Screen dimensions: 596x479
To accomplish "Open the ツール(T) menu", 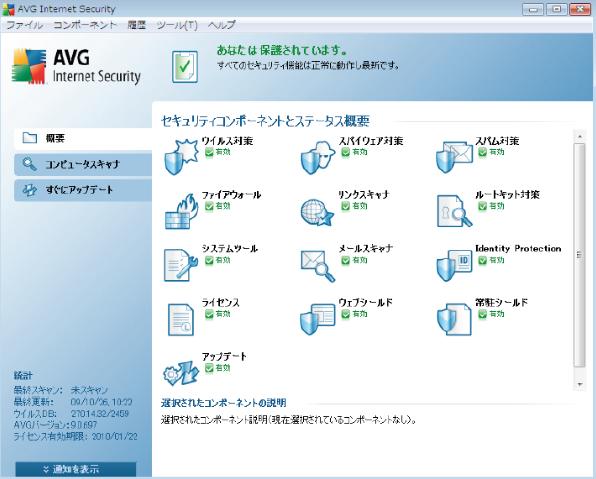I will [x=177, y=25].
